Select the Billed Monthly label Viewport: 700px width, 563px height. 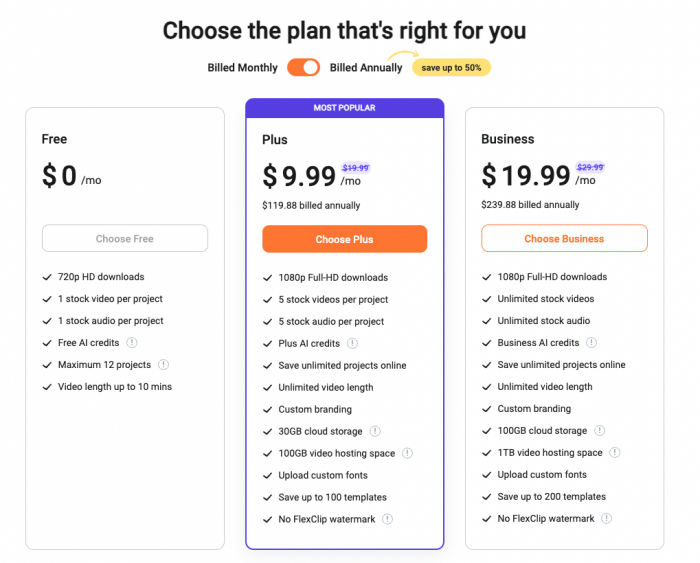pos(242,67)
